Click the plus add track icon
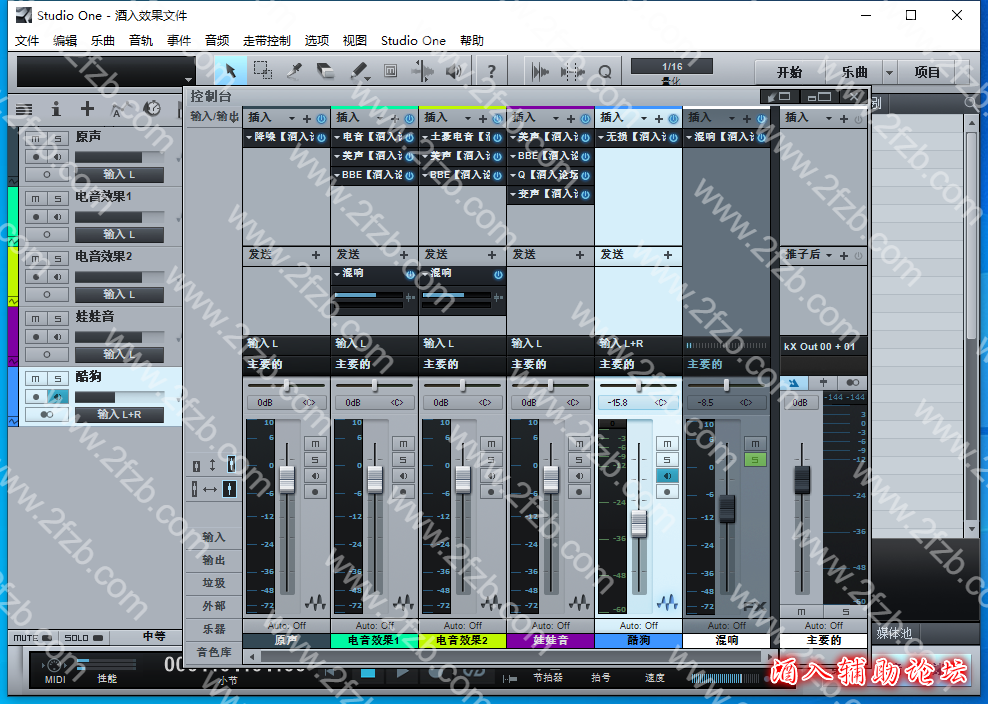 coord(87,108)
